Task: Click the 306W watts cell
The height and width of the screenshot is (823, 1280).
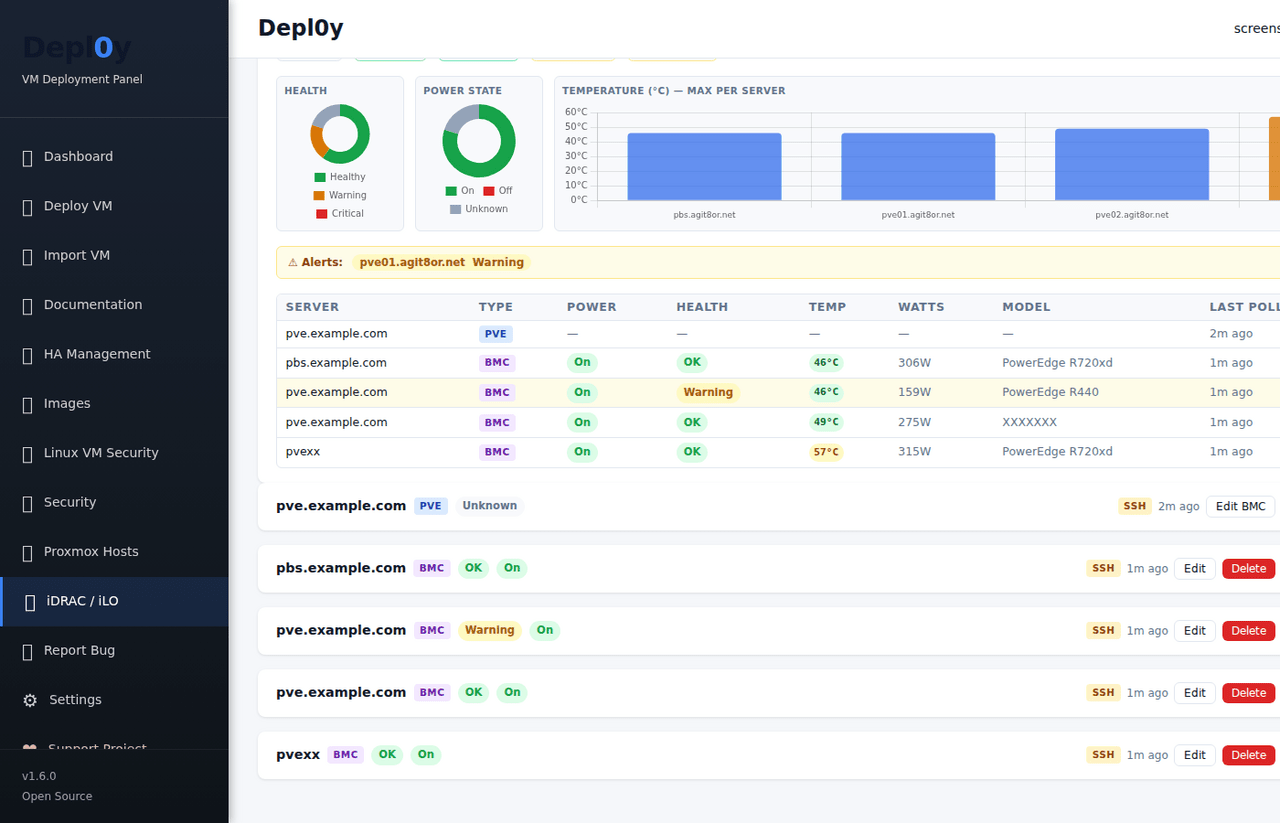Action: pyautogui.click(x=914, y=364)
